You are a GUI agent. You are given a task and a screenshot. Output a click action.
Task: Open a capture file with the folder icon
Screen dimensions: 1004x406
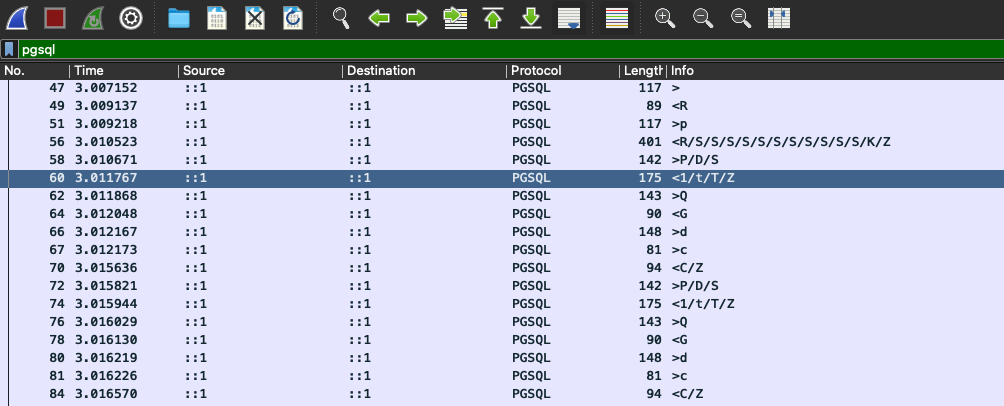click(179, 17)
